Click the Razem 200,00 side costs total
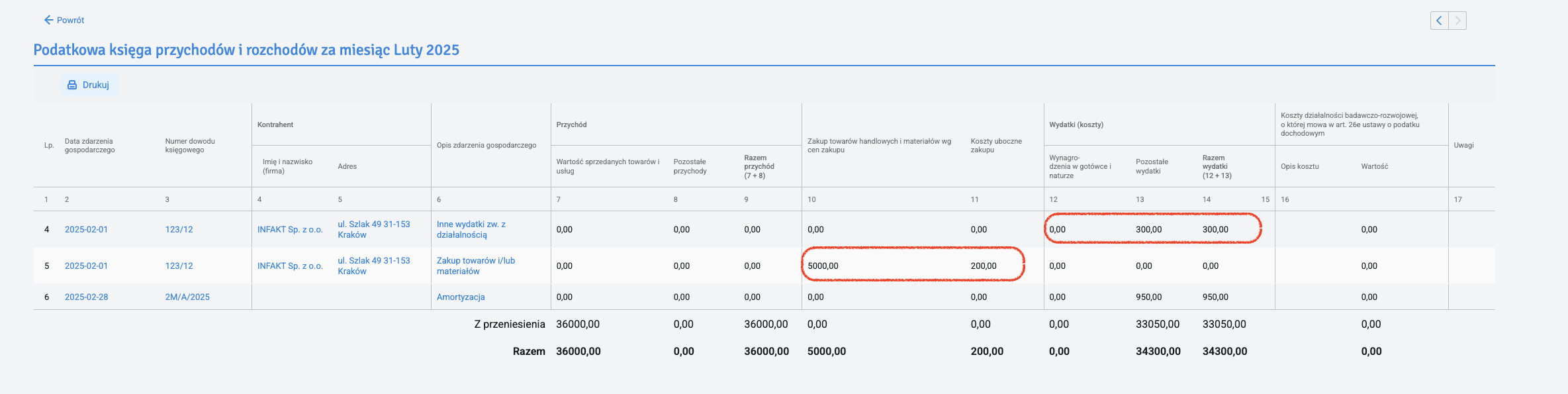 (987, 352)
